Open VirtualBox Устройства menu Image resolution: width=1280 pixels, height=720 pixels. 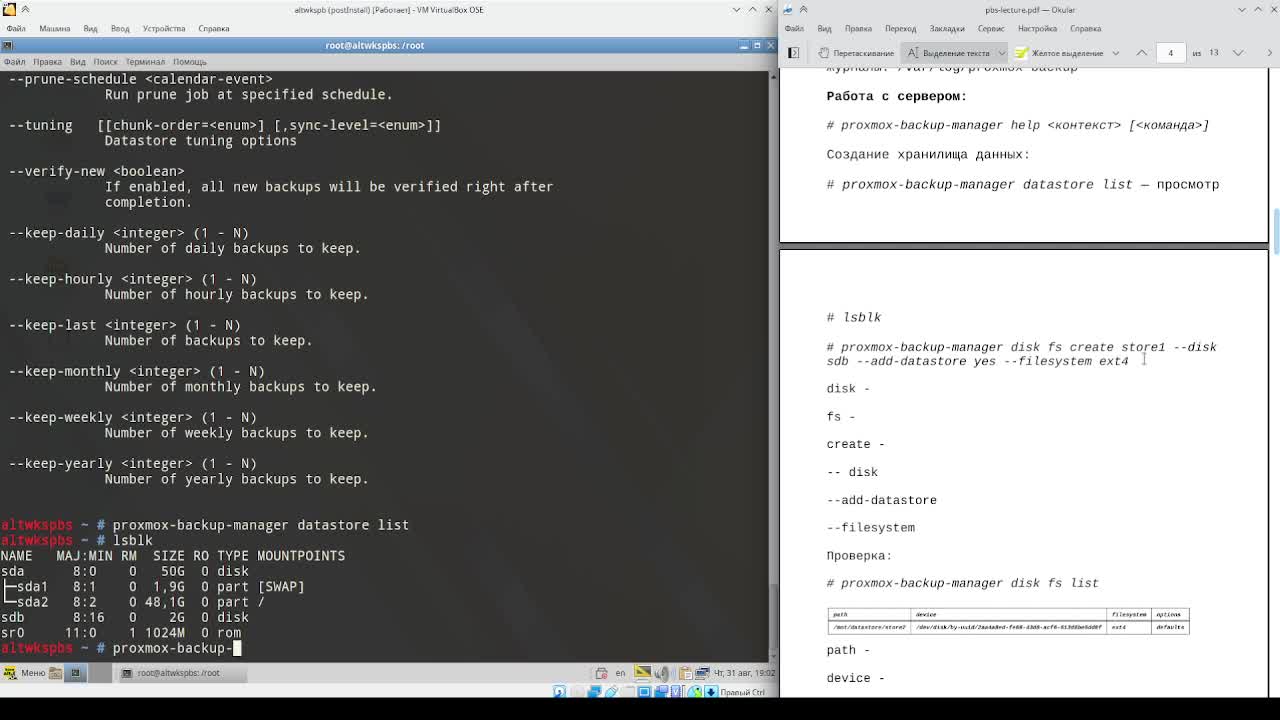coord(163,28)
